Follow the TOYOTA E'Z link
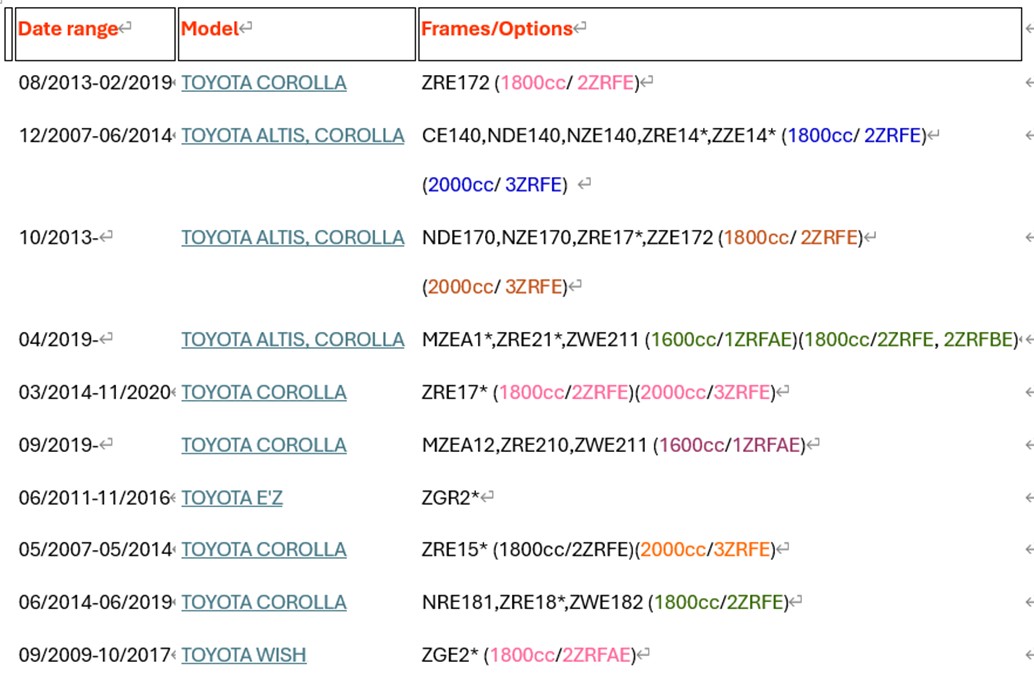 click(x=232, y=498)
